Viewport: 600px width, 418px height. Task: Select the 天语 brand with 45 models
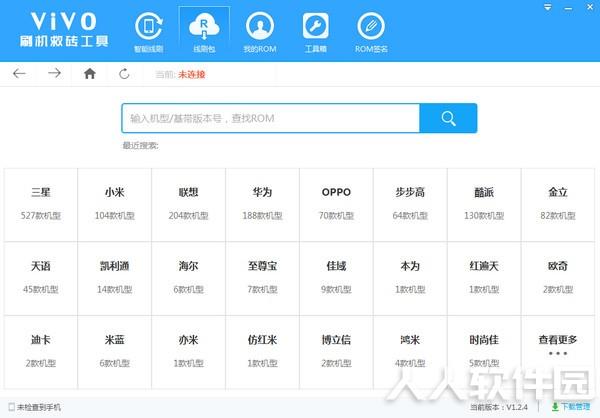[x=41, y=278]
